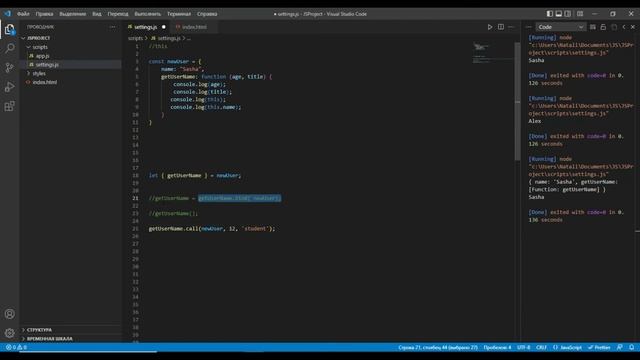Open app.js in the explorer

point(42,56)
